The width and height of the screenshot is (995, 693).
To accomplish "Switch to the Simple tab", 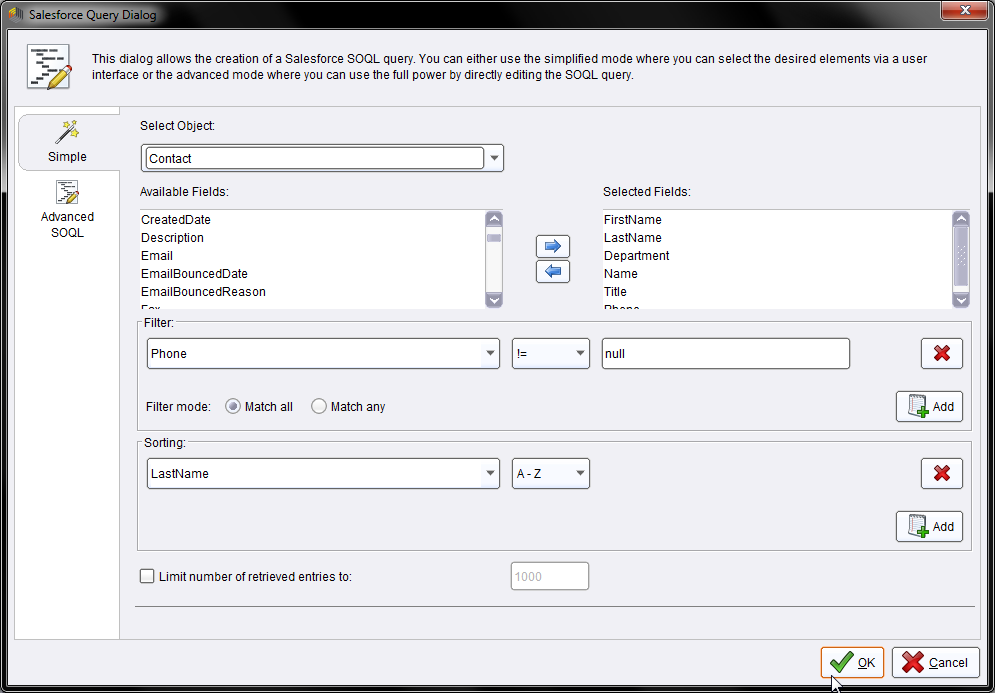I will 67,141.
